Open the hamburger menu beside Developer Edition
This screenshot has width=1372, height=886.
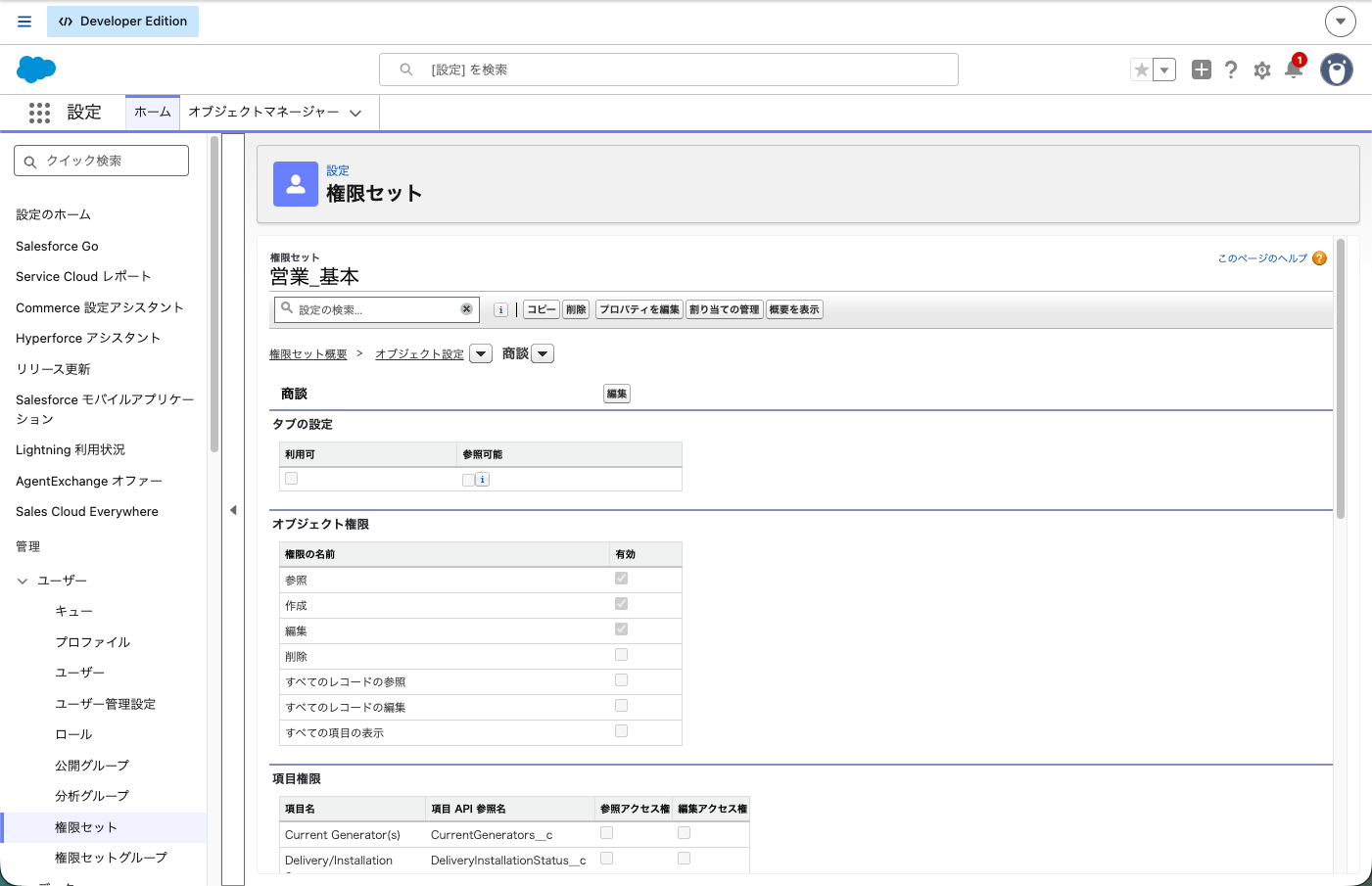[24, 22]
